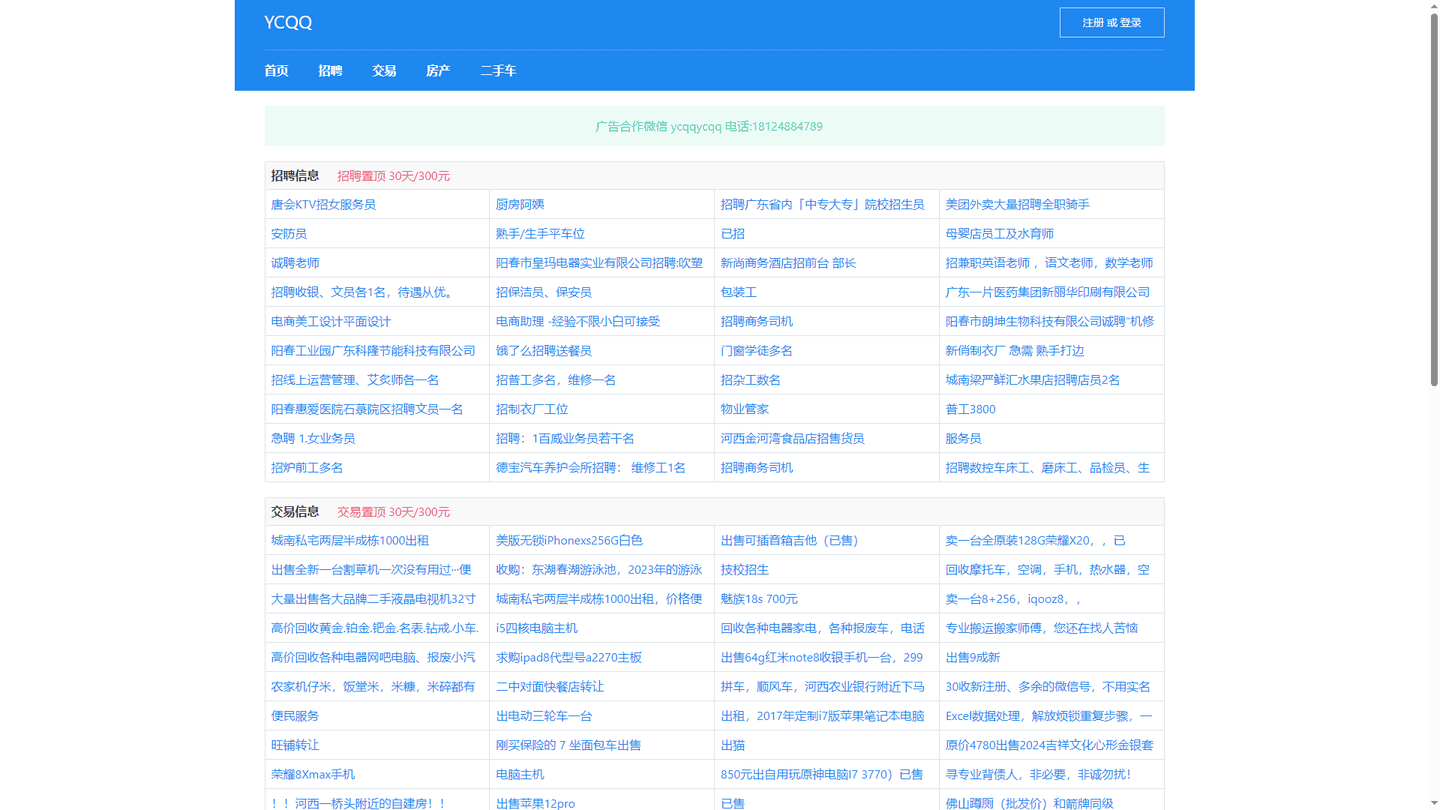Click the YCQQ site logo
Viewport: 1440px width, 810px height.
pos(288,22)
